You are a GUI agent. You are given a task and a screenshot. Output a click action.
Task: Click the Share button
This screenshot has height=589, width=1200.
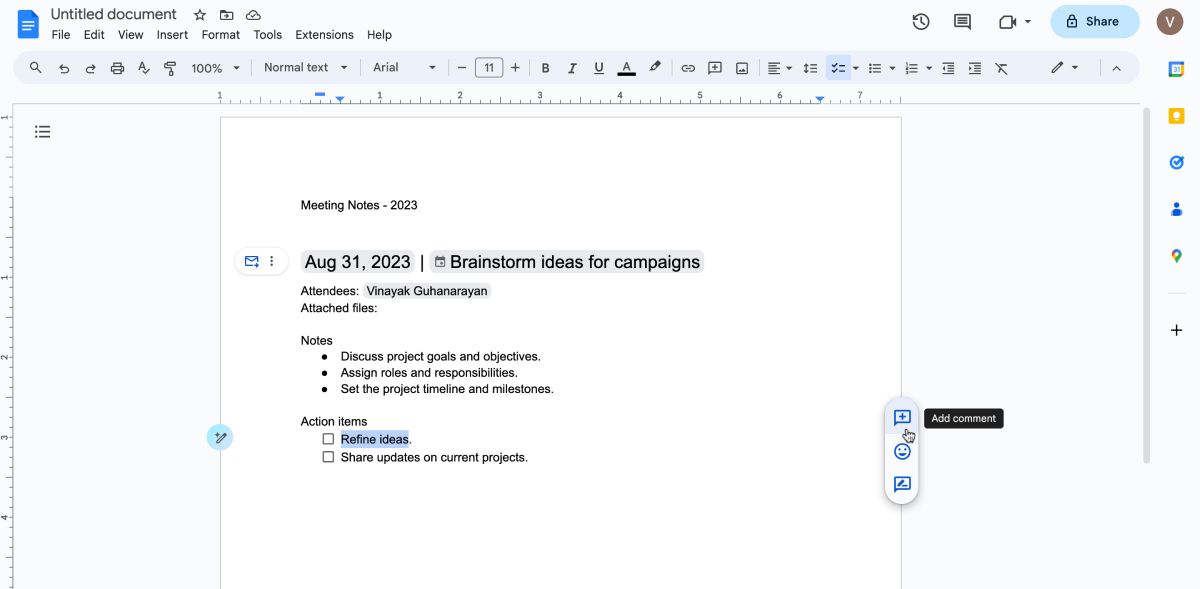click(x=1095, y=21)
